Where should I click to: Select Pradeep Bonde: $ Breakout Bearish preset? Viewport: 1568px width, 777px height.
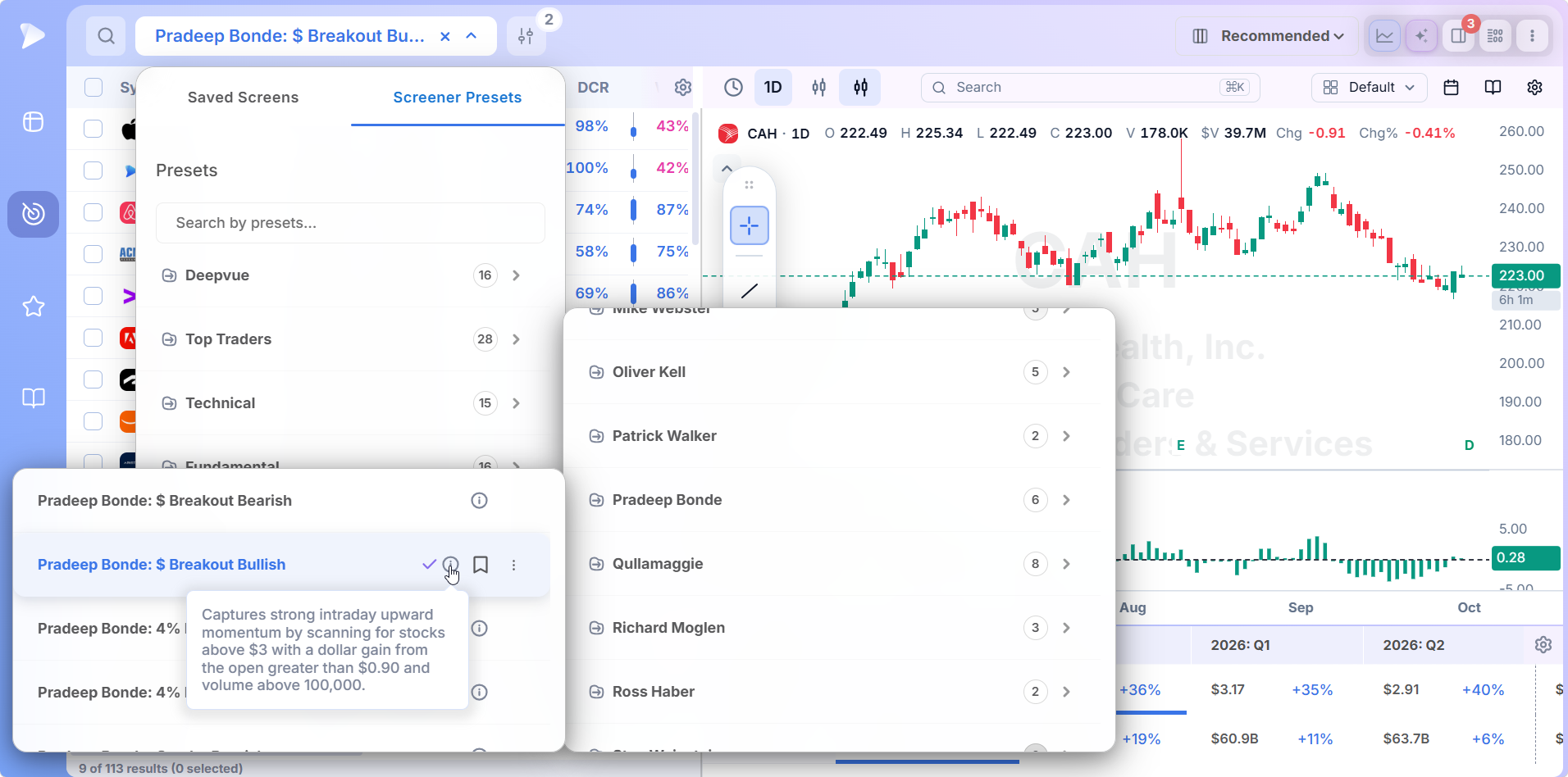pos(165,501)
